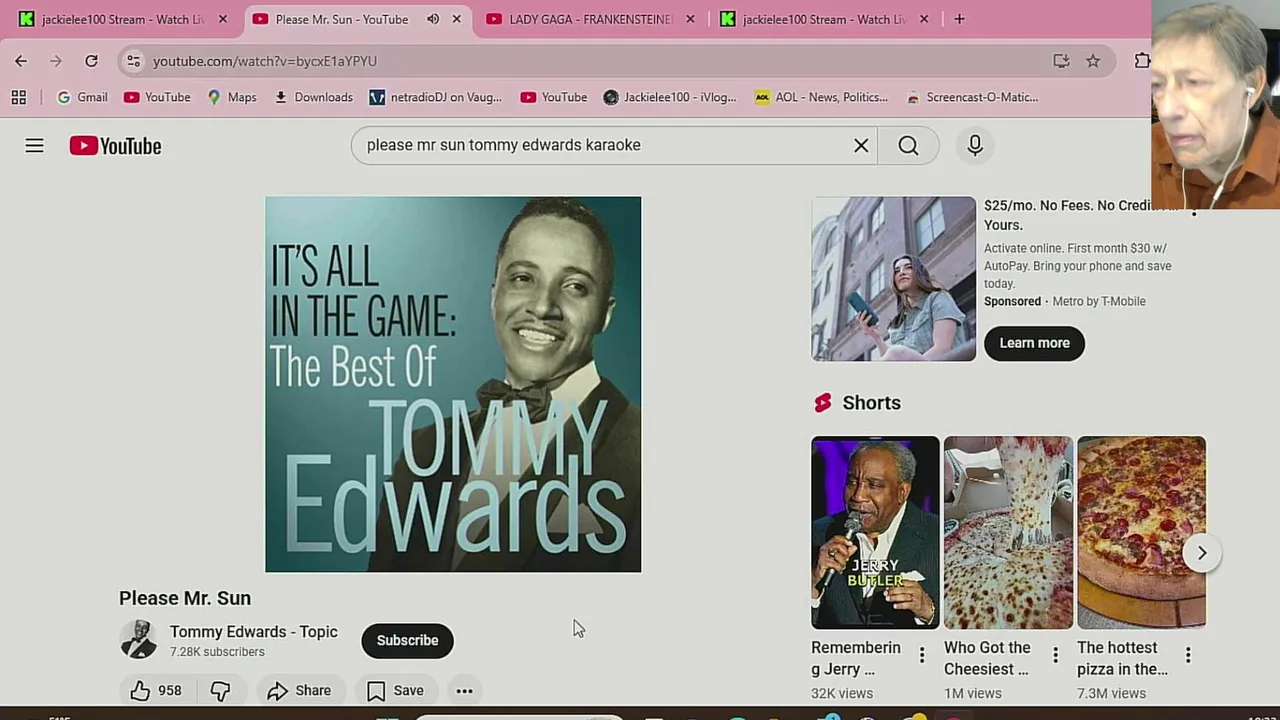Image resolution: width=1280 pixels, height=720 pixels.
Task: Open the Metro by T-Mobile ad image
Action: [x=893, y=279]
